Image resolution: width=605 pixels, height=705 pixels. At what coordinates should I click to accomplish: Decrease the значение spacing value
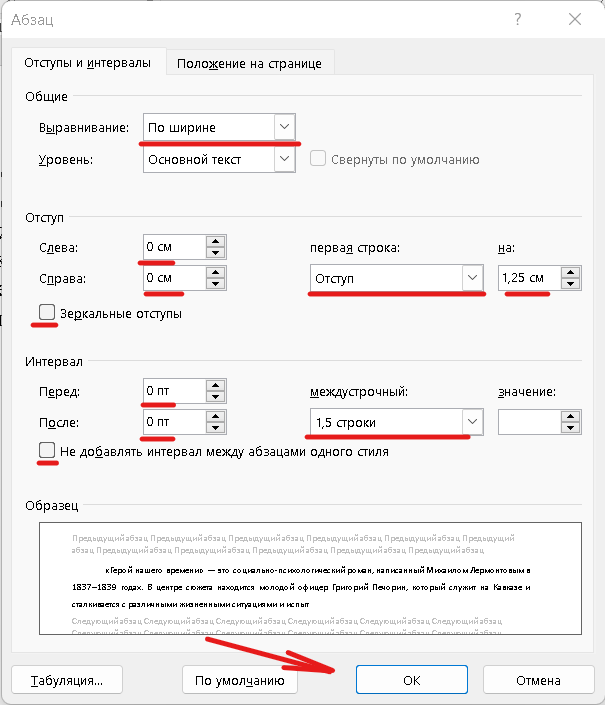tap(570, 428)
